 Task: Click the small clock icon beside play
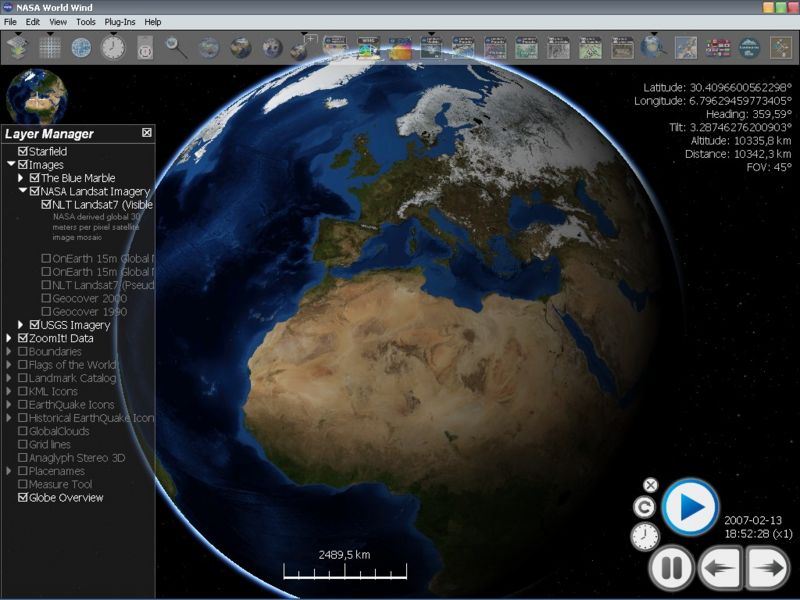645,537
